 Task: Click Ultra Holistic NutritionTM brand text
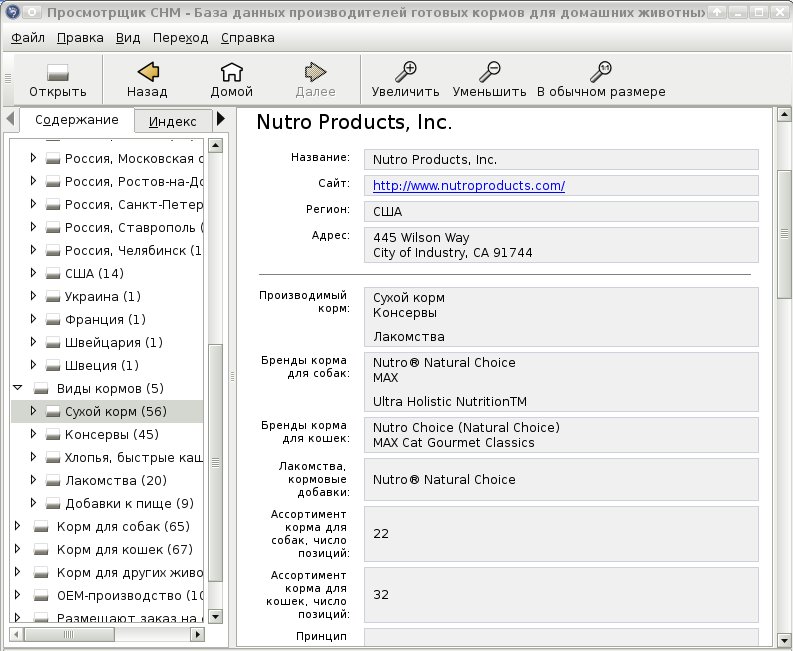tap(450, 402)
